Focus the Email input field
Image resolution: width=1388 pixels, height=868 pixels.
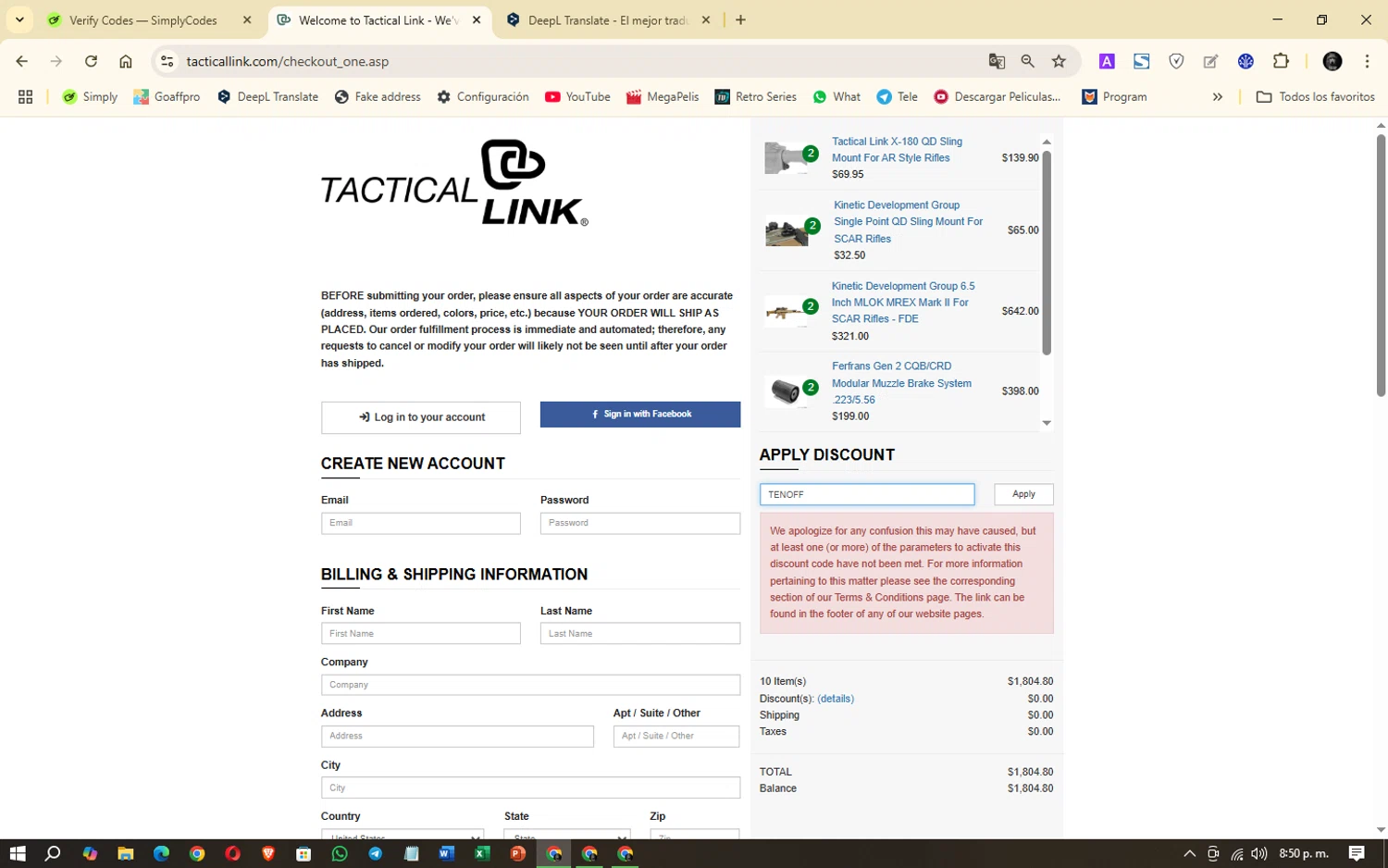point(421,523)
